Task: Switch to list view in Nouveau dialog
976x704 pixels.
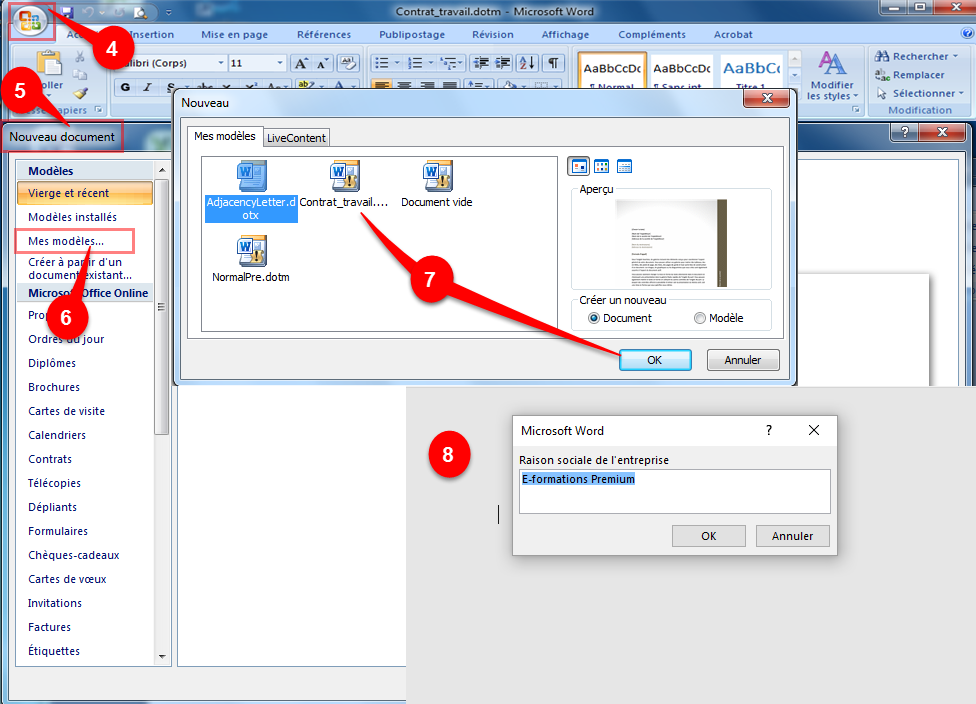Action: [601, 166]
